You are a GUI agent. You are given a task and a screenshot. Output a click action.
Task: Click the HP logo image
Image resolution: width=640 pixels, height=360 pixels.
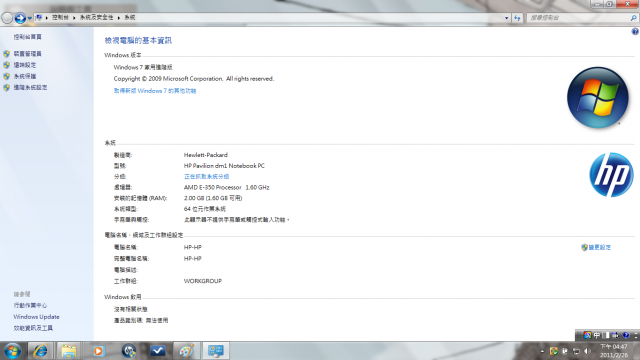(611, 175)
